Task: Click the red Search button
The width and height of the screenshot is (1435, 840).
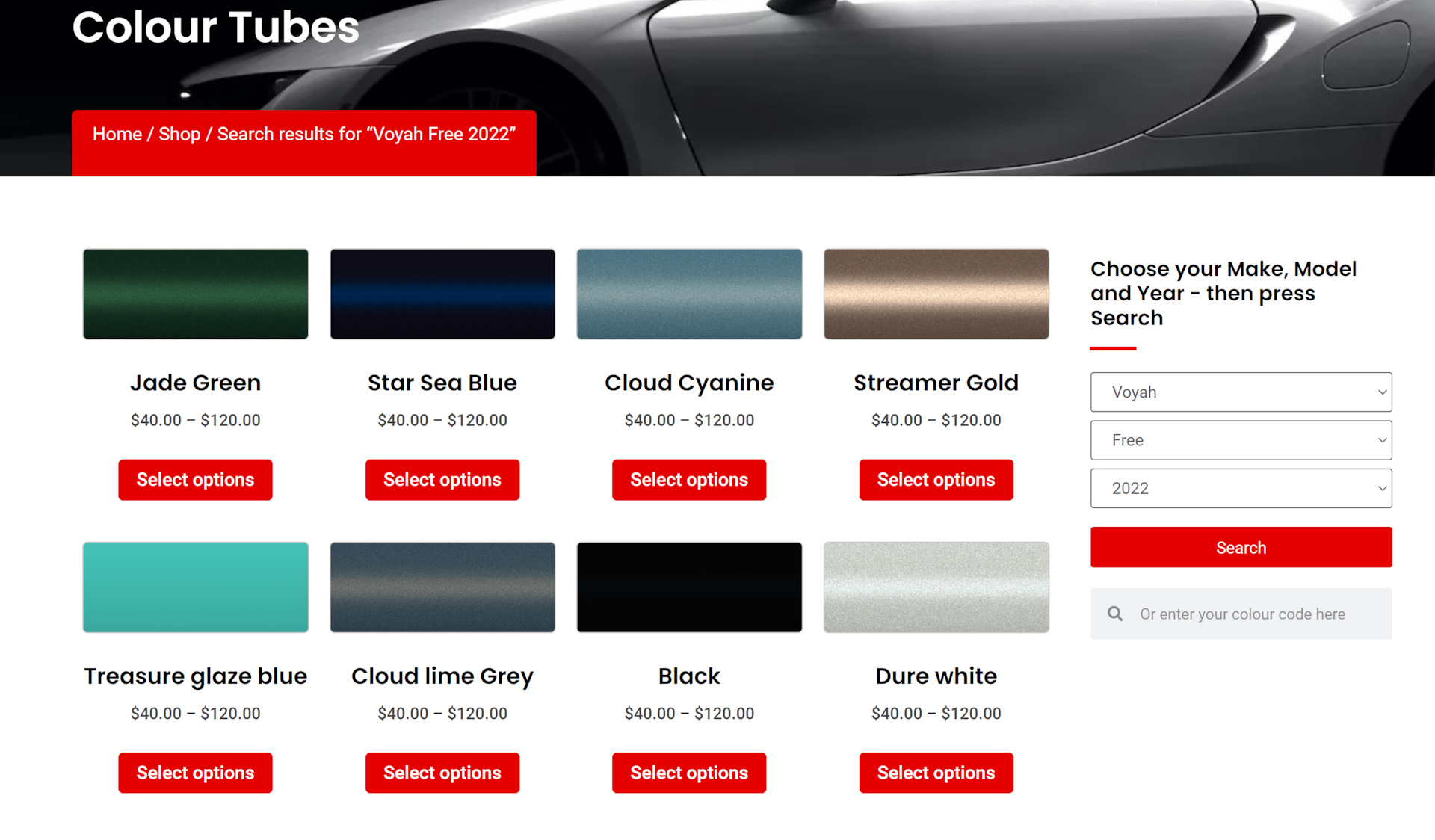Action: click(1241, 547)
